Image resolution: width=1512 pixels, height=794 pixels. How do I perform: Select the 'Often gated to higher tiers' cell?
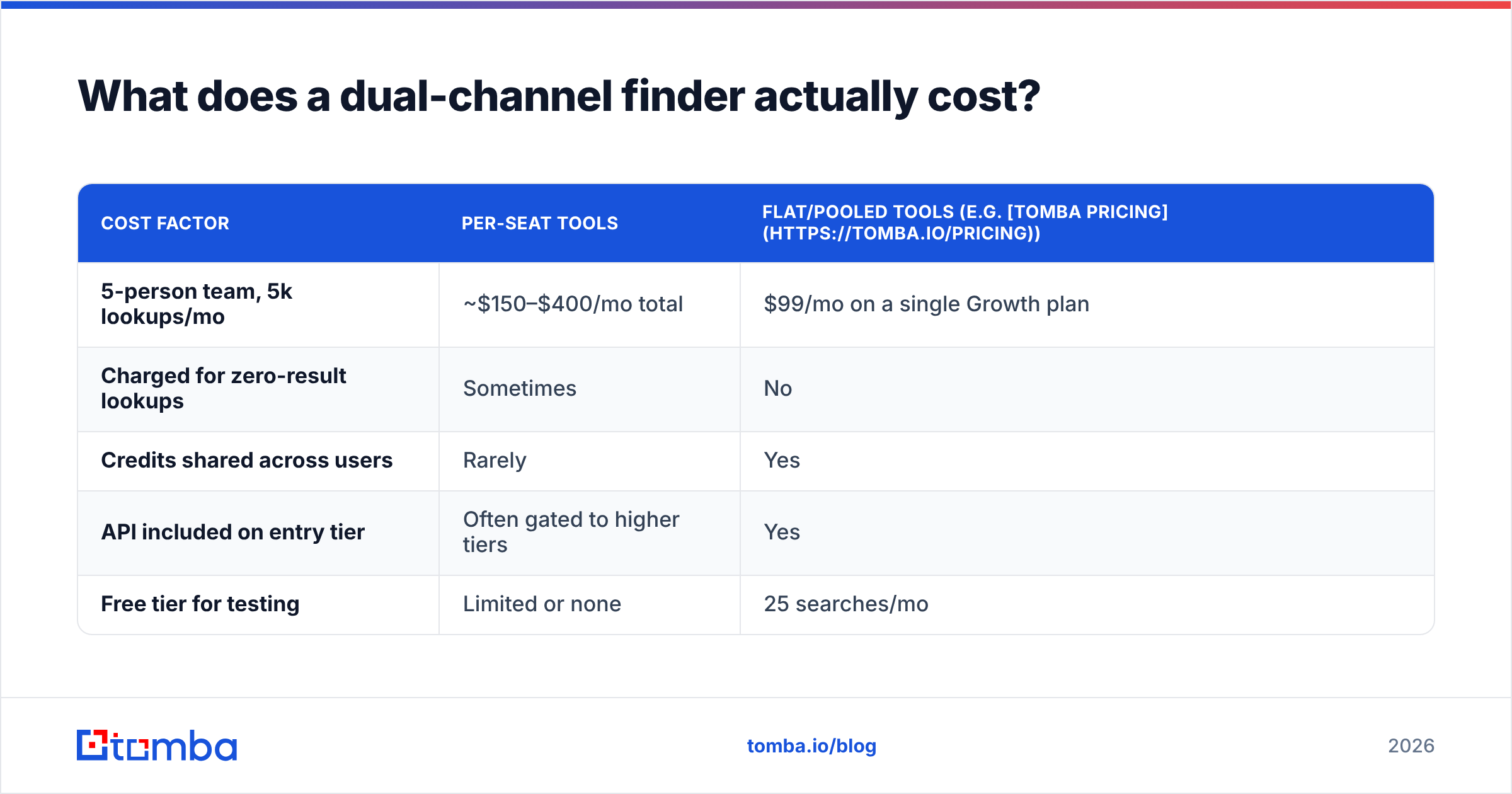(590, 532)
